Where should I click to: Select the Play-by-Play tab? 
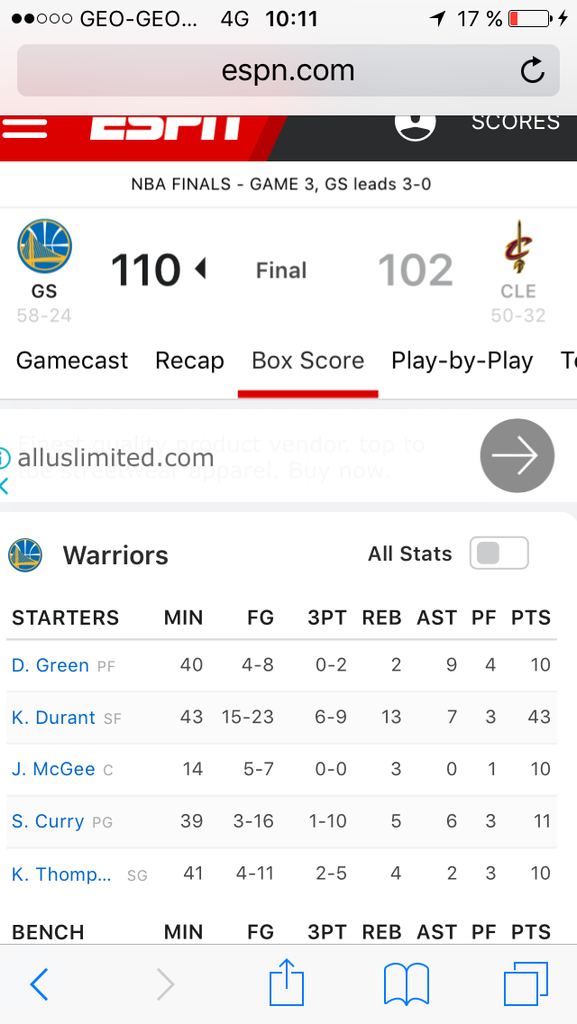point(462,360)
